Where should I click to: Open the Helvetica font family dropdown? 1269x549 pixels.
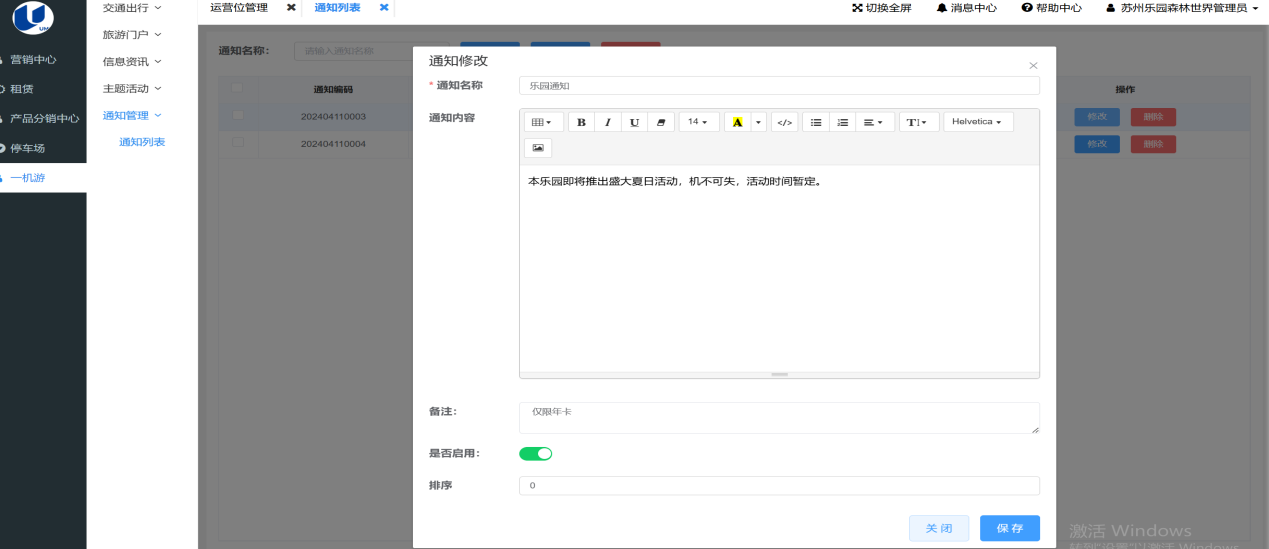tap(977, 122)
